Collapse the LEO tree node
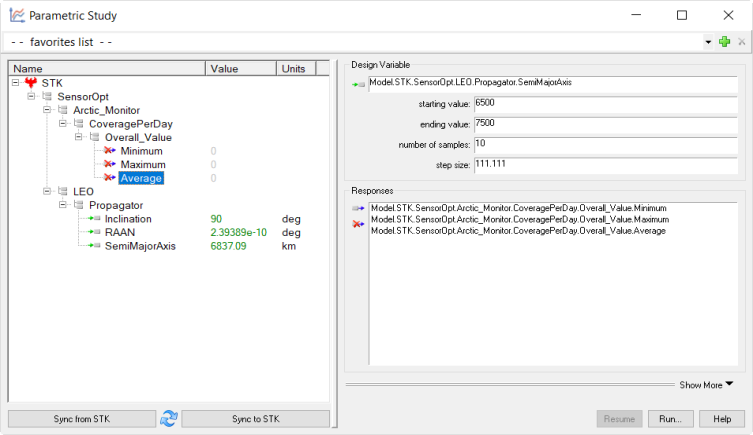The height and width of the screenshot is (435, 753). [46, 191]
